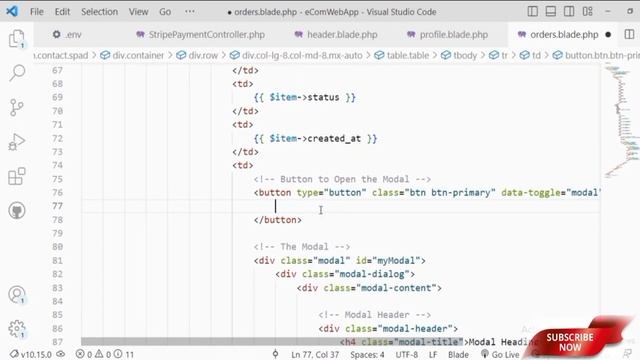Open the File menu
640x360 pixels.
point(37,12)
